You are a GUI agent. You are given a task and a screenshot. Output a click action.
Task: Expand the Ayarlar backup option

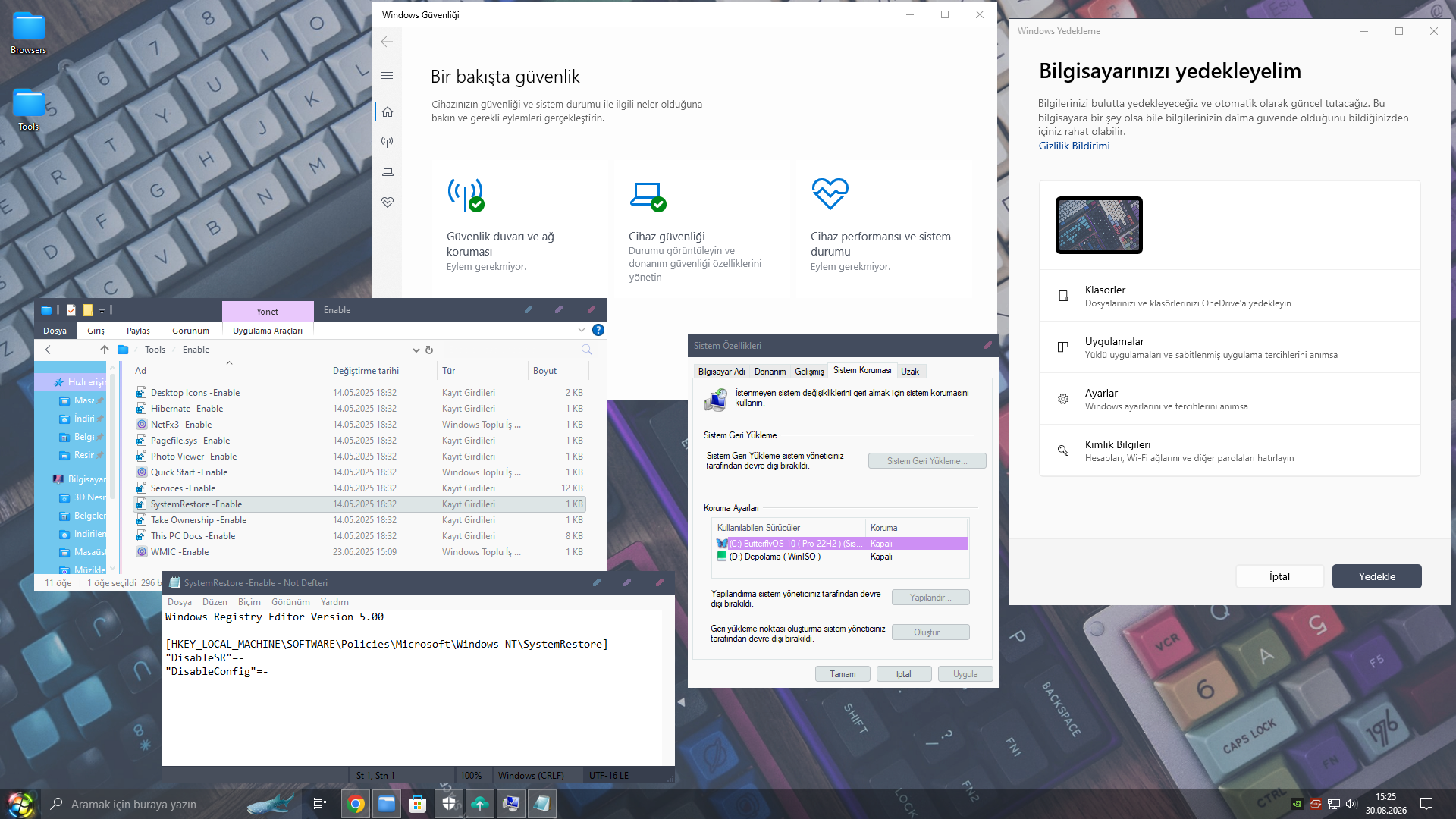point(1230,399)
